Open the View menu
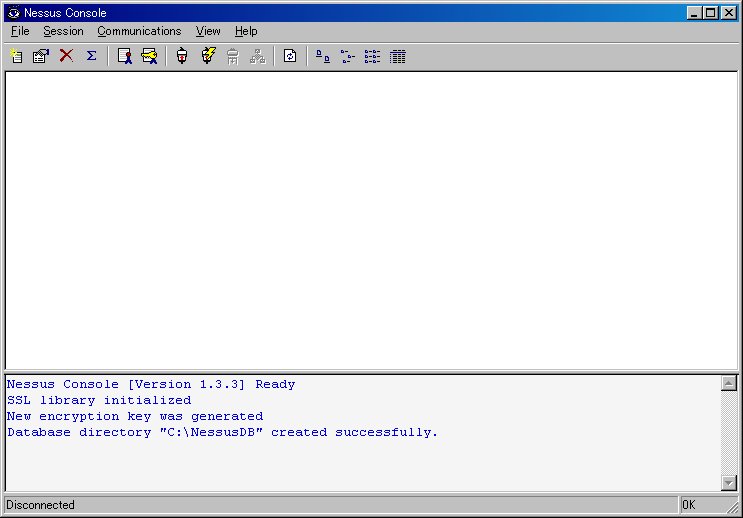Viewport: 743px width, 518px height. pos(208,31)
